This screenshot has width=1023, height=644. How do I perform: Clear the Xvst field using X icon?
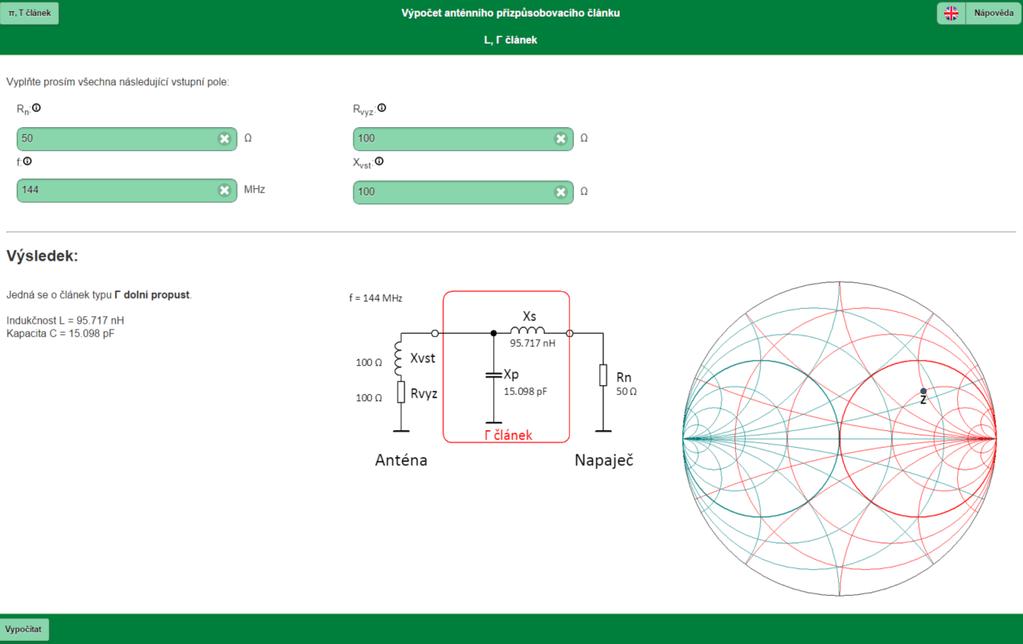coord(560,192)
